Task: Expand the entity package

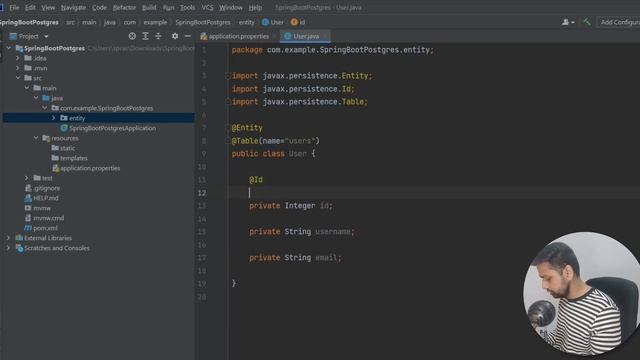Action: (x=53, y=118)
